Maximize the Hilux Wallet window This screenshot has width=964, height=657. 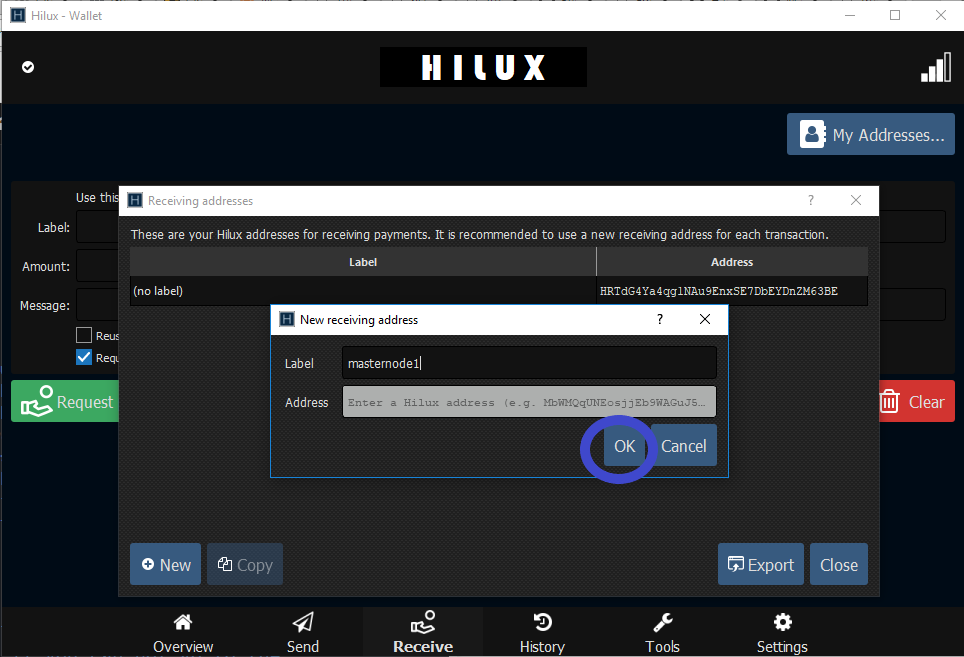(x=895, y=15)
